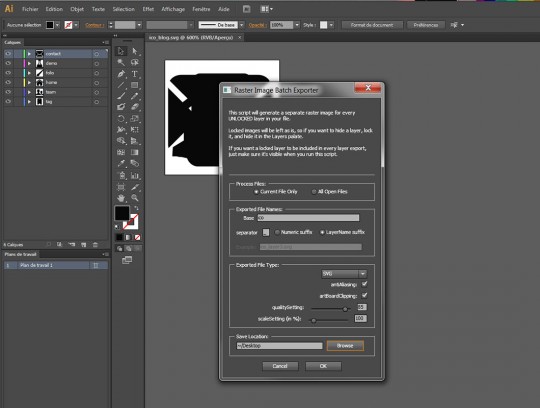Viewport: 540px width, 408px height.
Task: Toggle visibility of the home layer
Action: 8,83
